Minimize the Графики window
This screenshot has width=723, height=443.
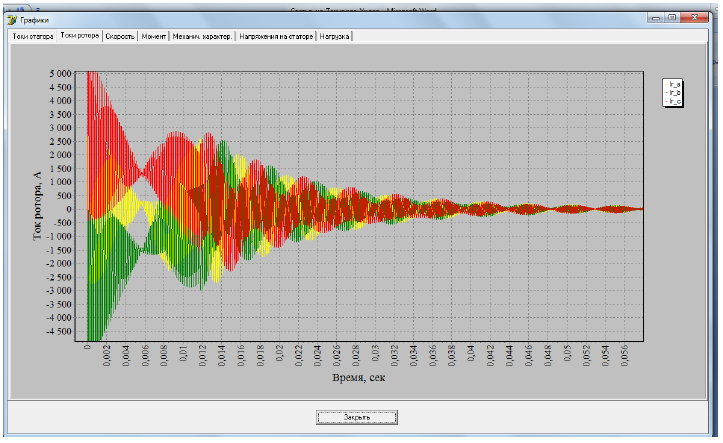tap(655, 17)
